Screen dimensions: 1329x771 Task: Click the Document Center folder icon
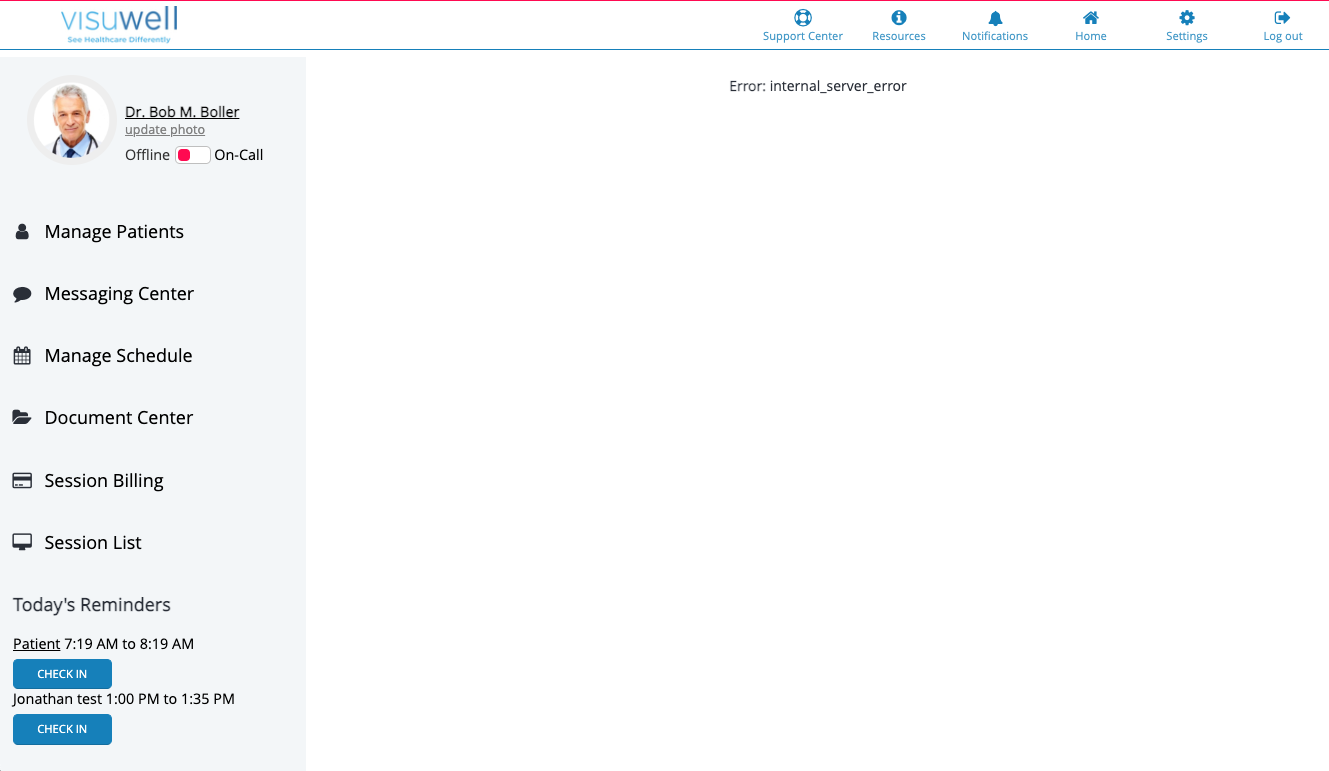click(x=21, y=417)
